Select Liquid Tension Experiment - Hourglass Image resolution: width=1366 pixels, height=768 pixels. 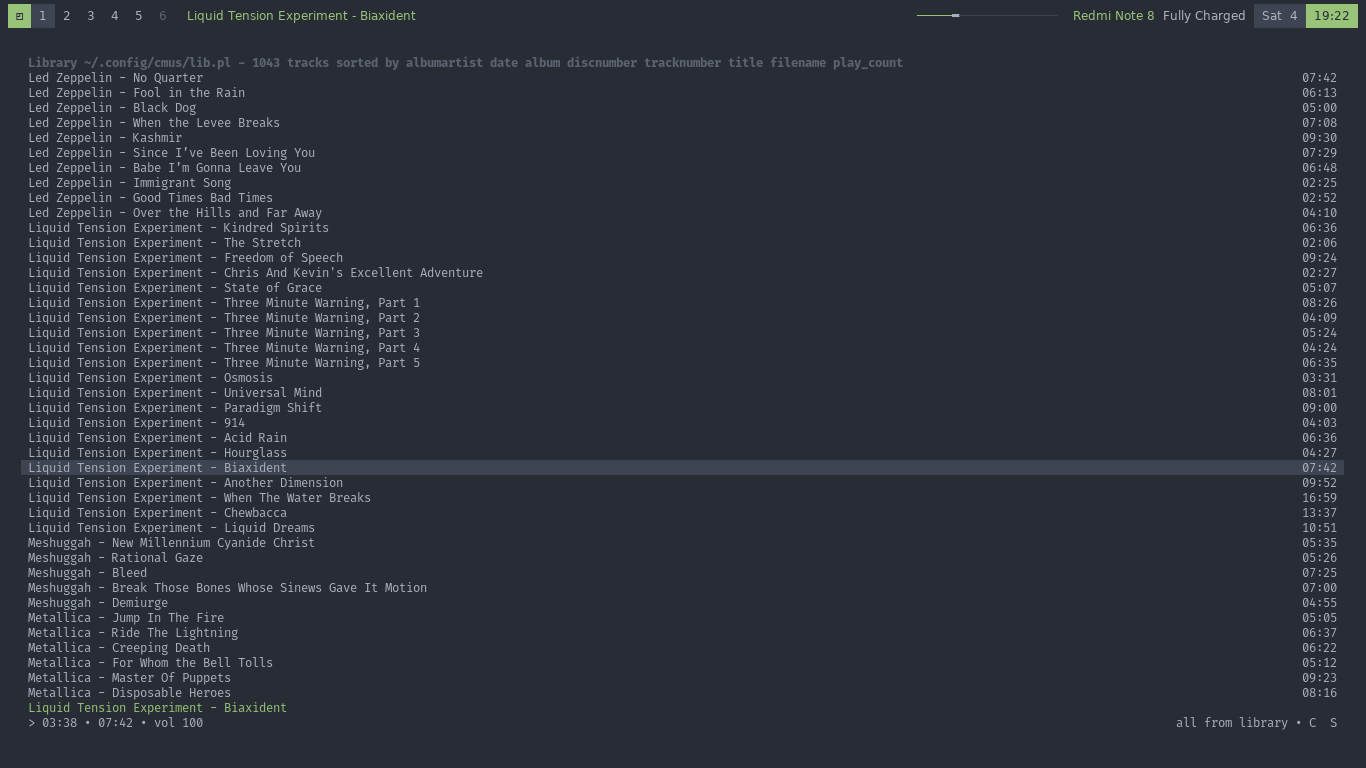coord(682,453)
